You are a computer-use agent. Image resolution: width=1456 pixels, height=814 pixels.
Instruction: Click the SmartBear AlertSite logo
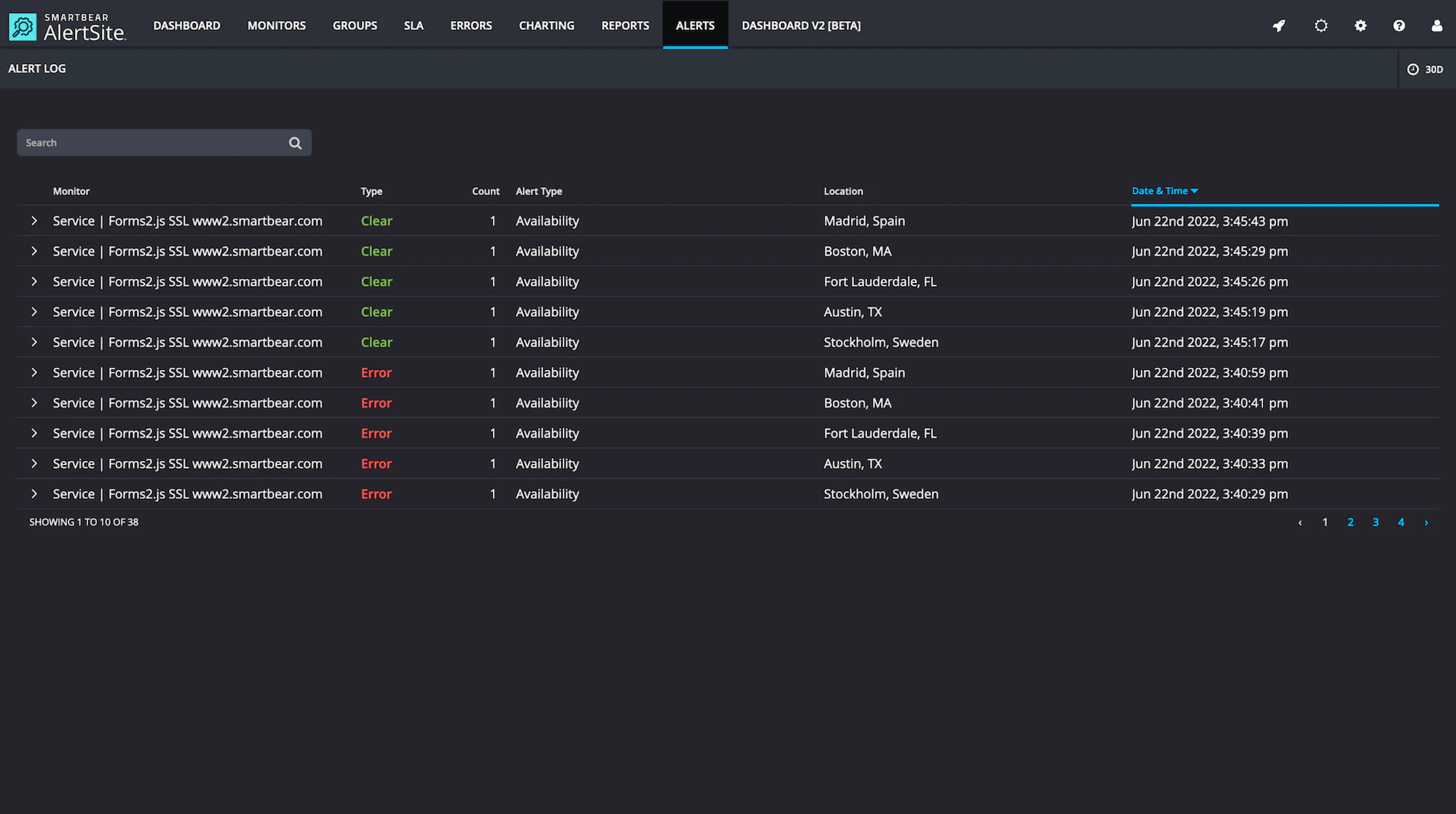[x=68, y=25]
